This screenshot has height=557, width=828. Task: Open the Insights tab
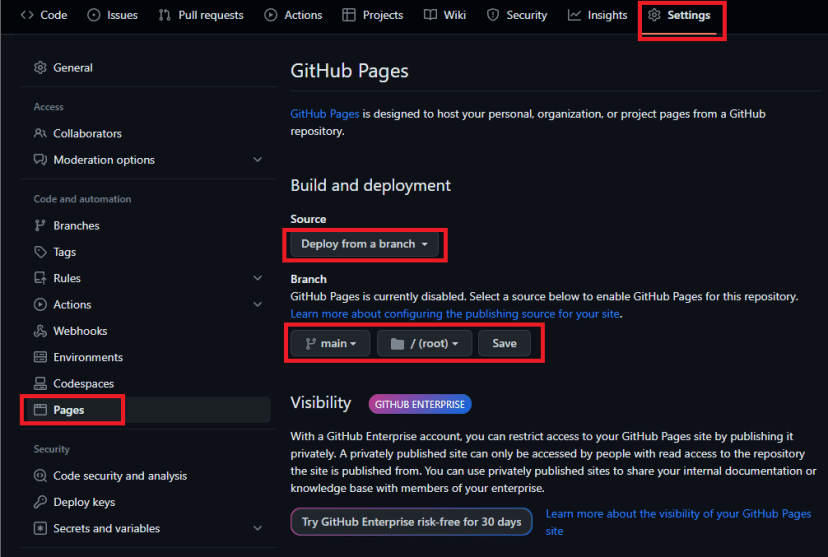[597, 15]
